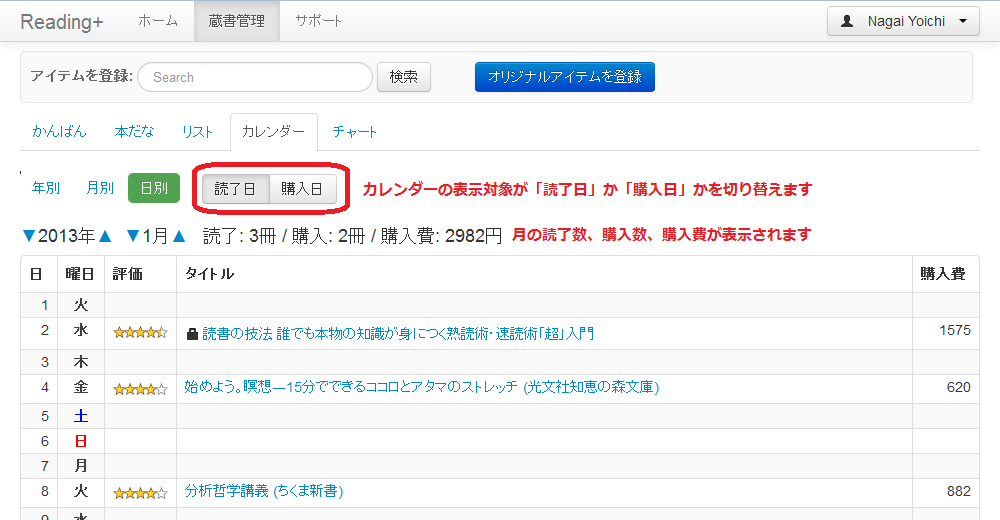Viewport: 1000px width, 520px height.
Task: Open the book 始めよう。瞑想 link
Action: tap(422, 387)
